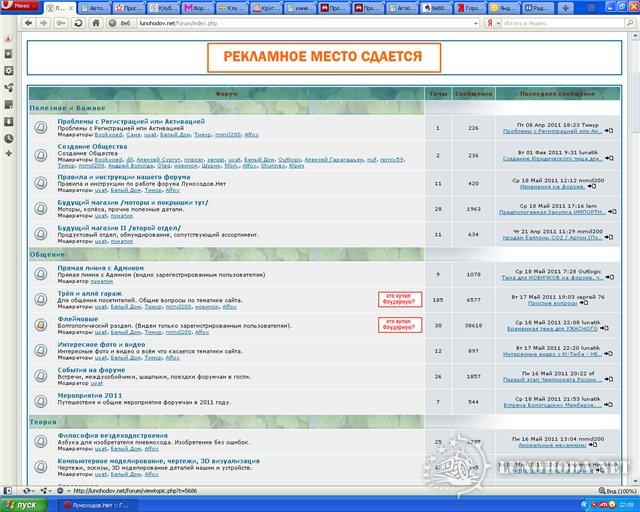Open the topmost pink sidebar panel icon
Image resolution: width=640 pixels, height=512 pixels.
pyautogui.click(x=8, y=38)
